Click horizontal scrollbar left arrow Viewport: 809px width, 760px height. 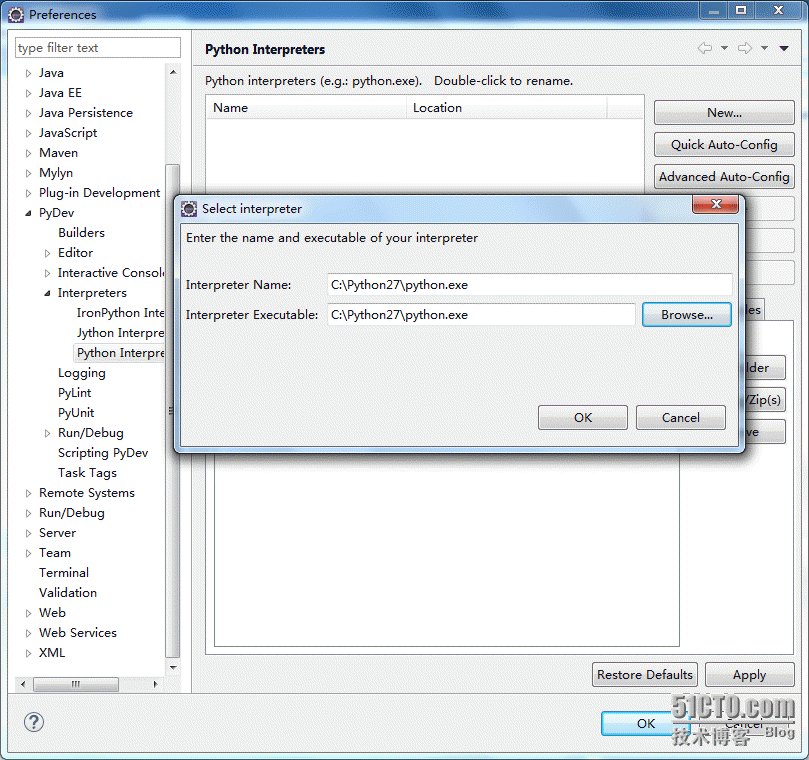pos(23,684)
